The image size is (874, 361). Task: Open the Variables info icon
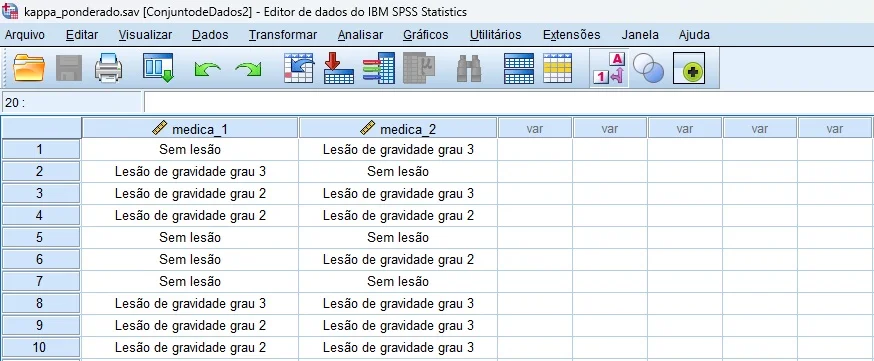pos(379,69)
